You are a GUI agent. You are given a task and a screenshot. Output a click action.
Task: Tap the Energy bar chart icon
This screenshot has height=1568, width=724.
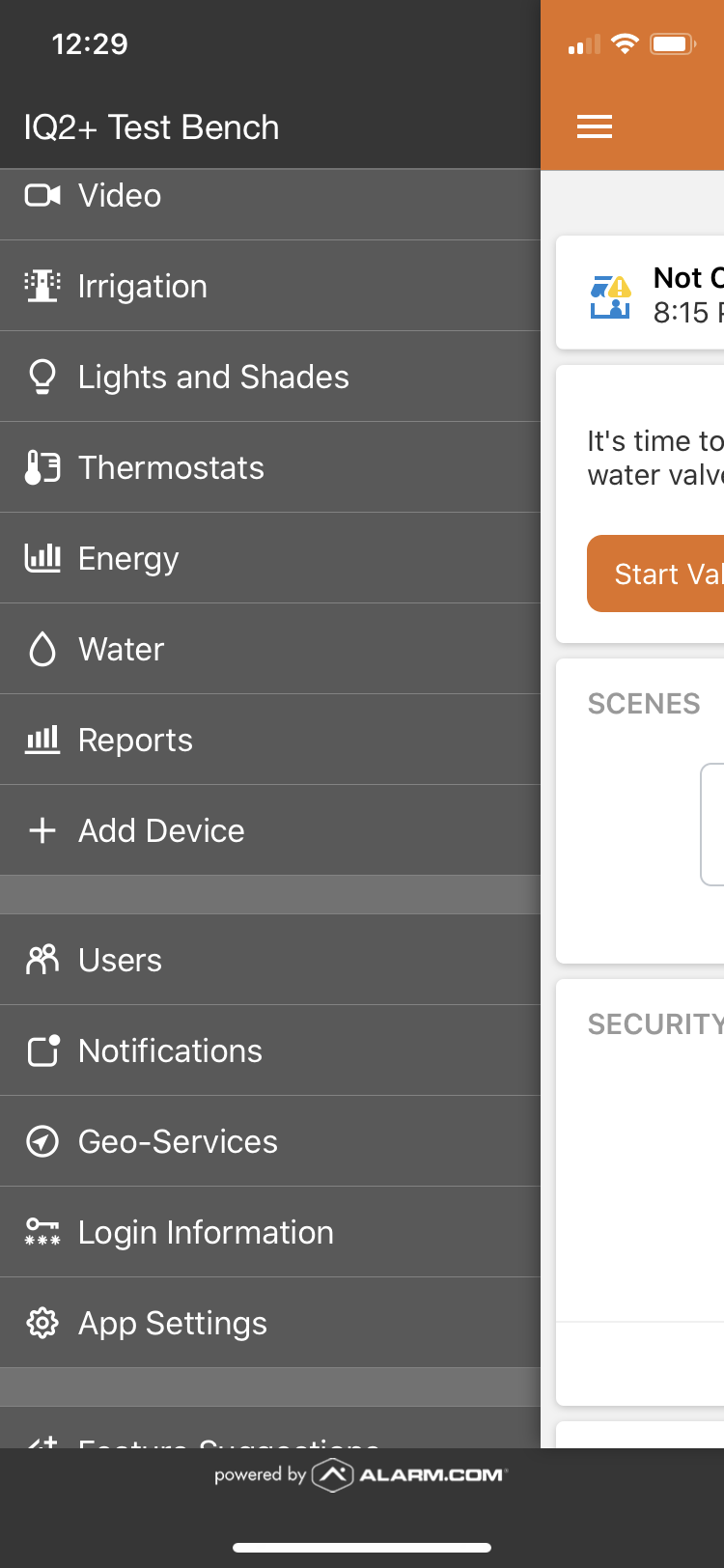(42, 558)
